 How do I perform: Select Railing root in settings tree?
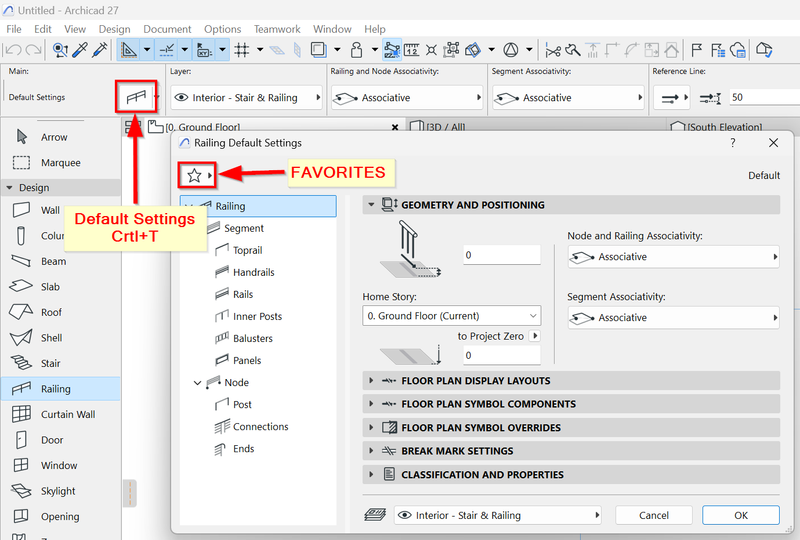[258, 206]
